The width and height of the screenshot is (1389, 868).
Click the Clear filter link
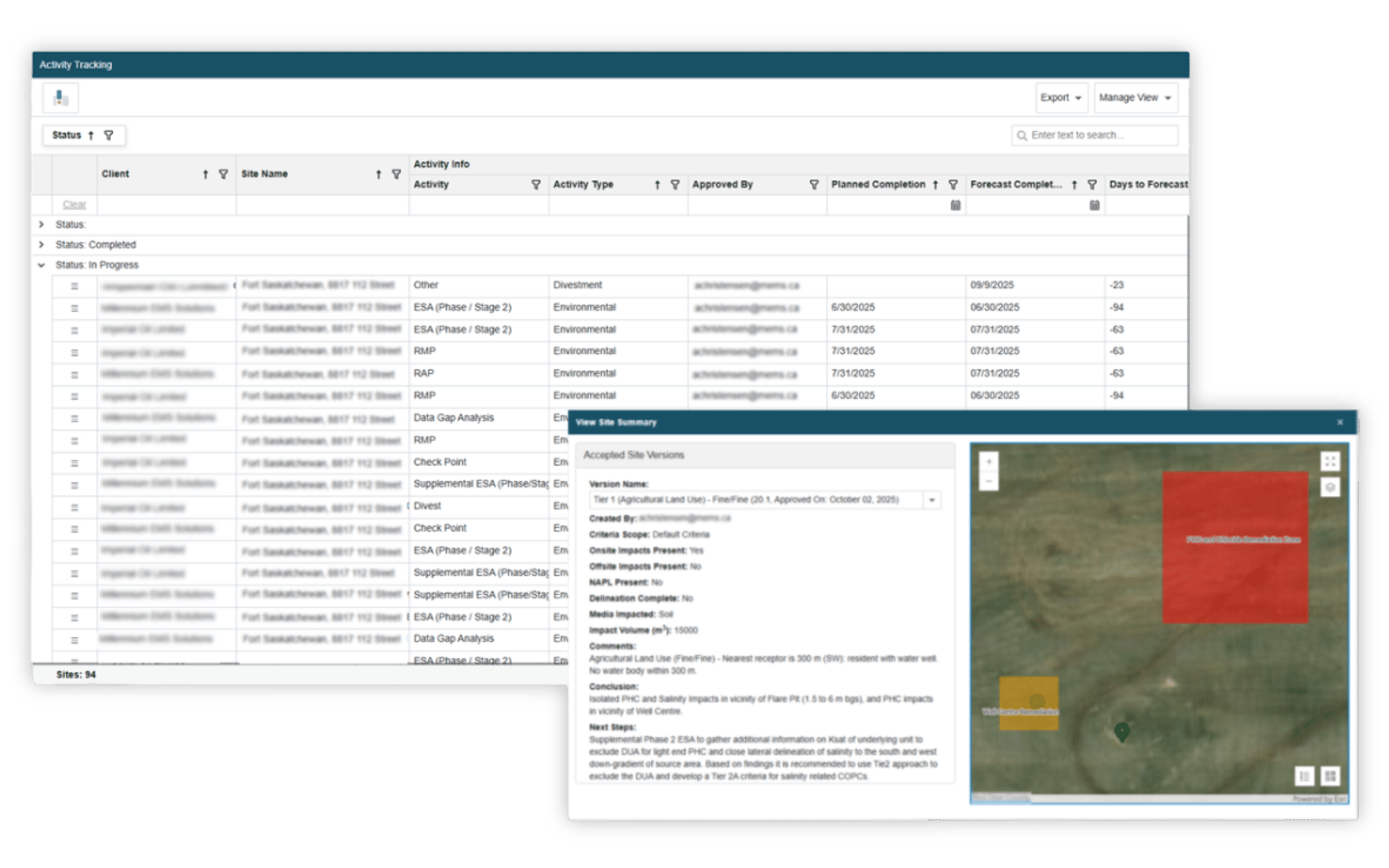pos(74,205)
